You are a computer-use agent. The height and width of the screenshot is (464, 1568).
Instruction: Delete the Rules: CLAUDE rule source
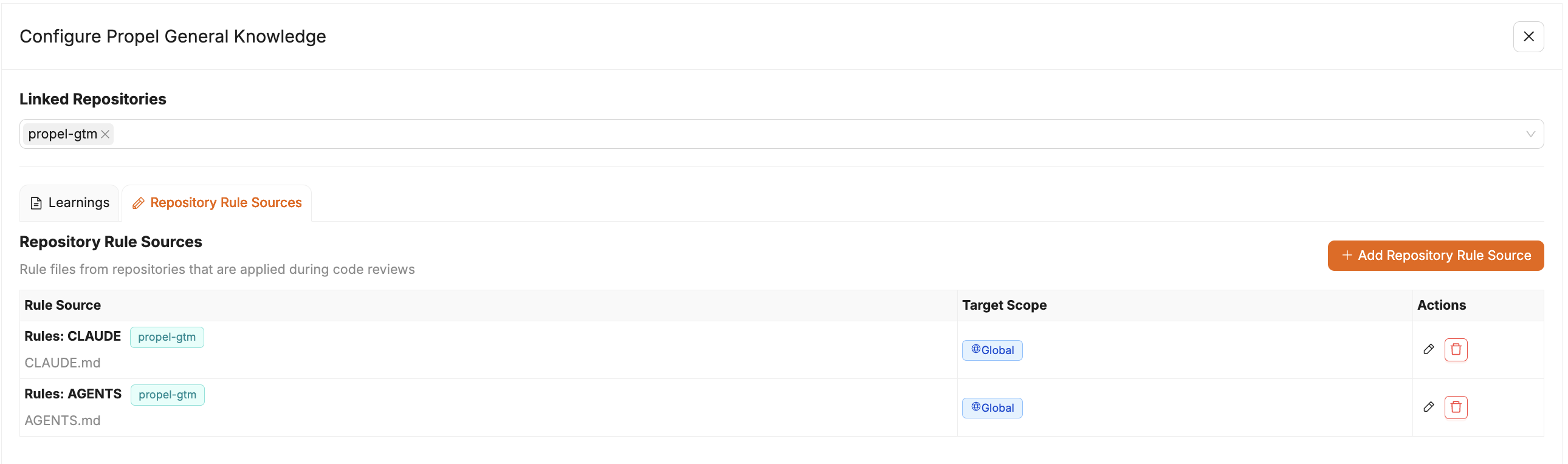coord(1456,349)
